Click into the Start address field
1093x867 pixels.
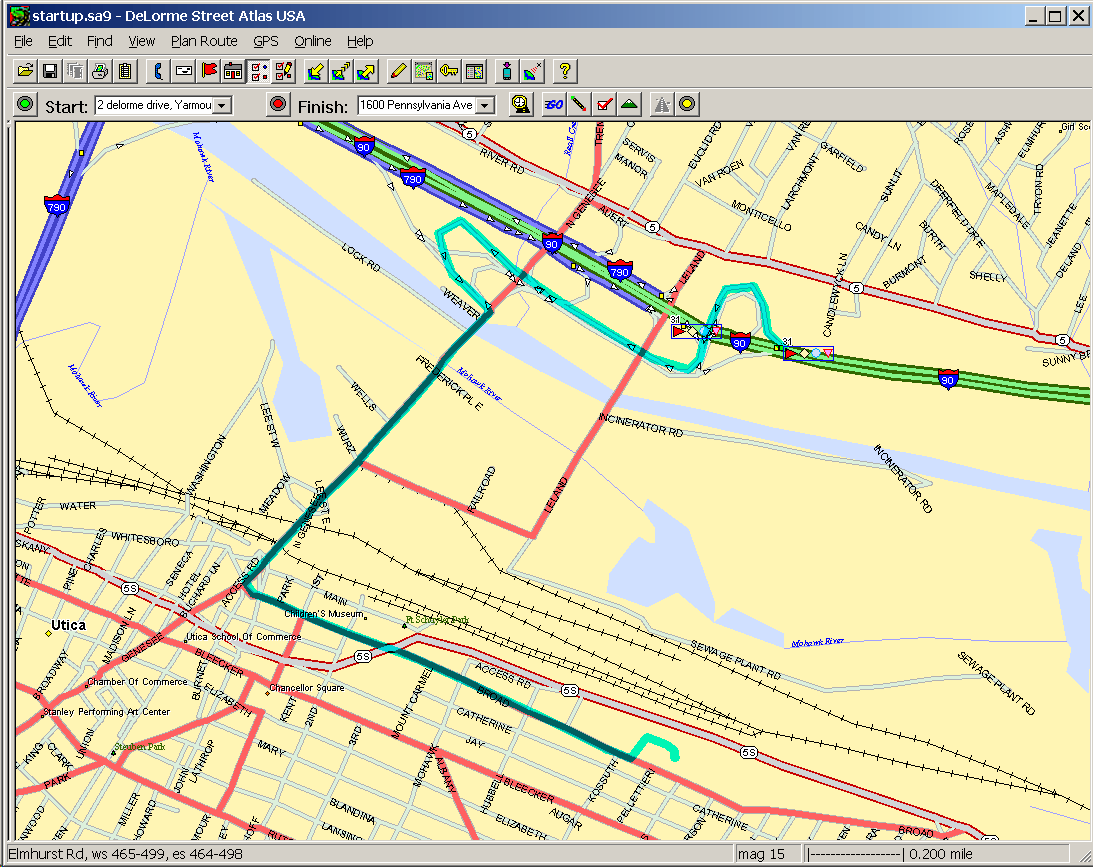point(154,105)
